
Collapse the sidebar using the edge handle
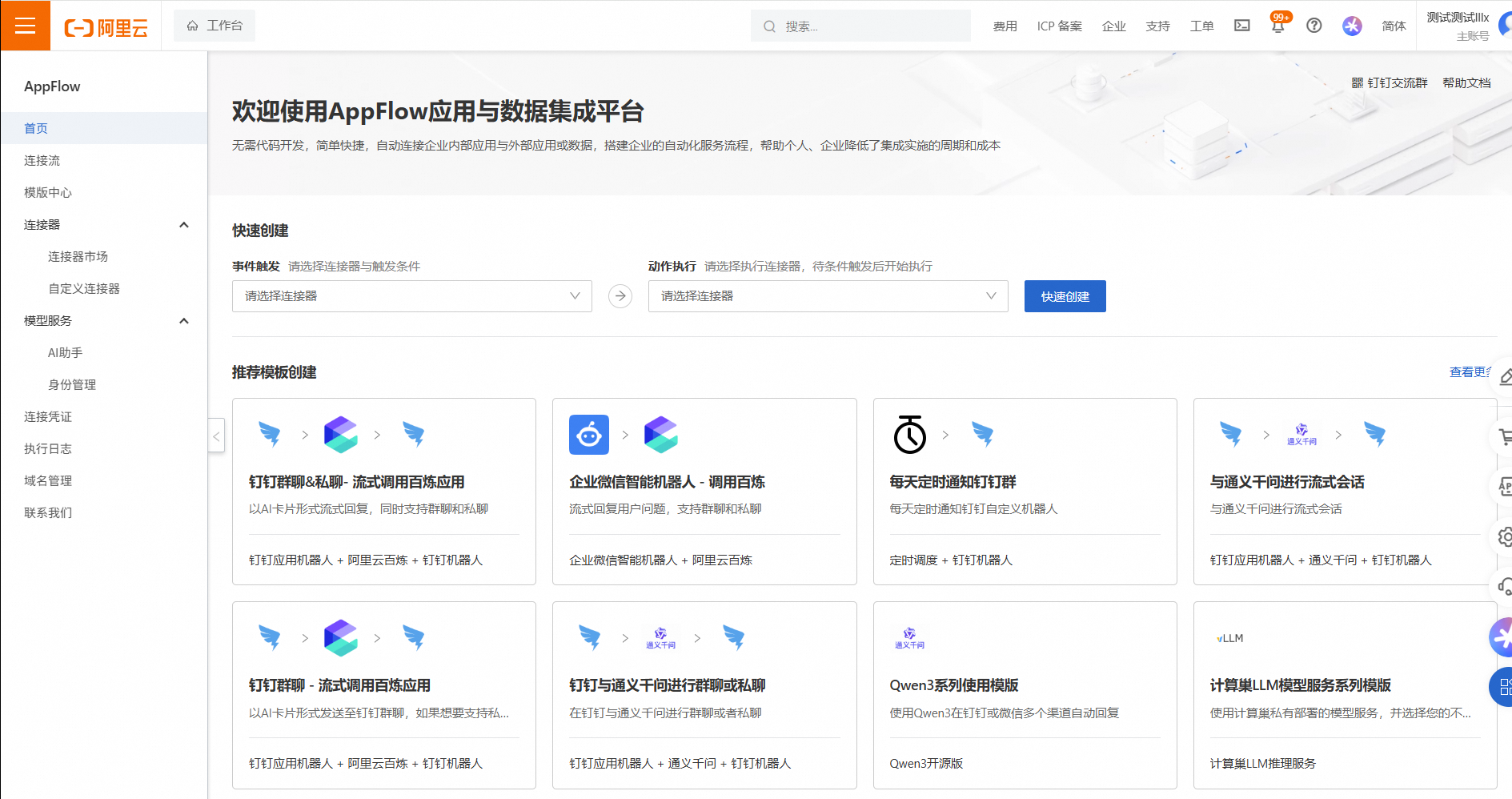coord(216,436)
